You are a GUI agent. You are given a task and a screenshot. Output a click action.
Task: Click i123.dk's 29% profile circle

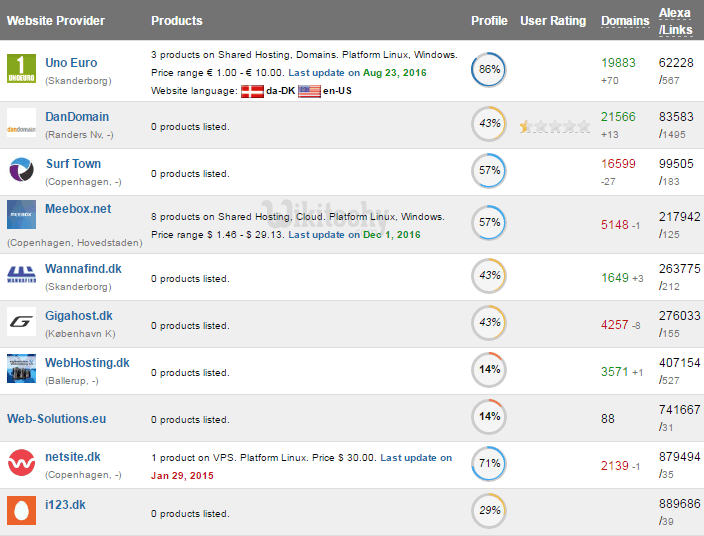[x=489, y=511]
